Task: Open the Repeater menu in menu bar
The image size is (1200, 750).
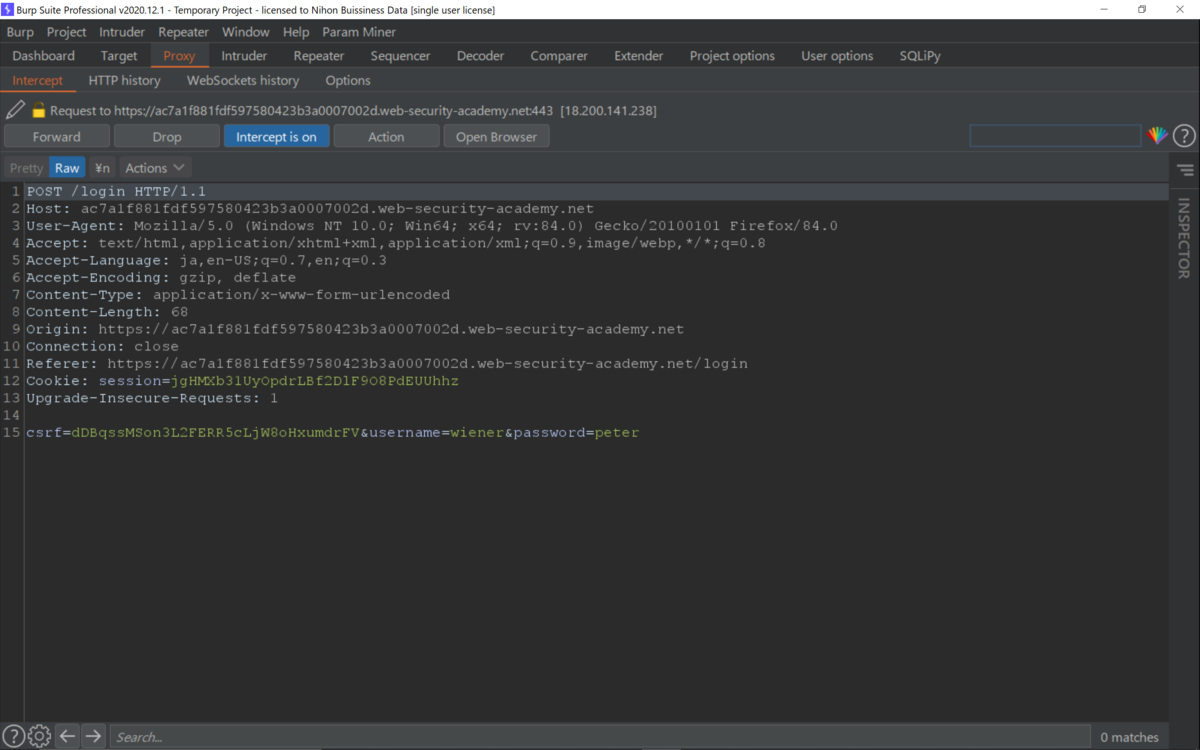Action: pos(184,32)
